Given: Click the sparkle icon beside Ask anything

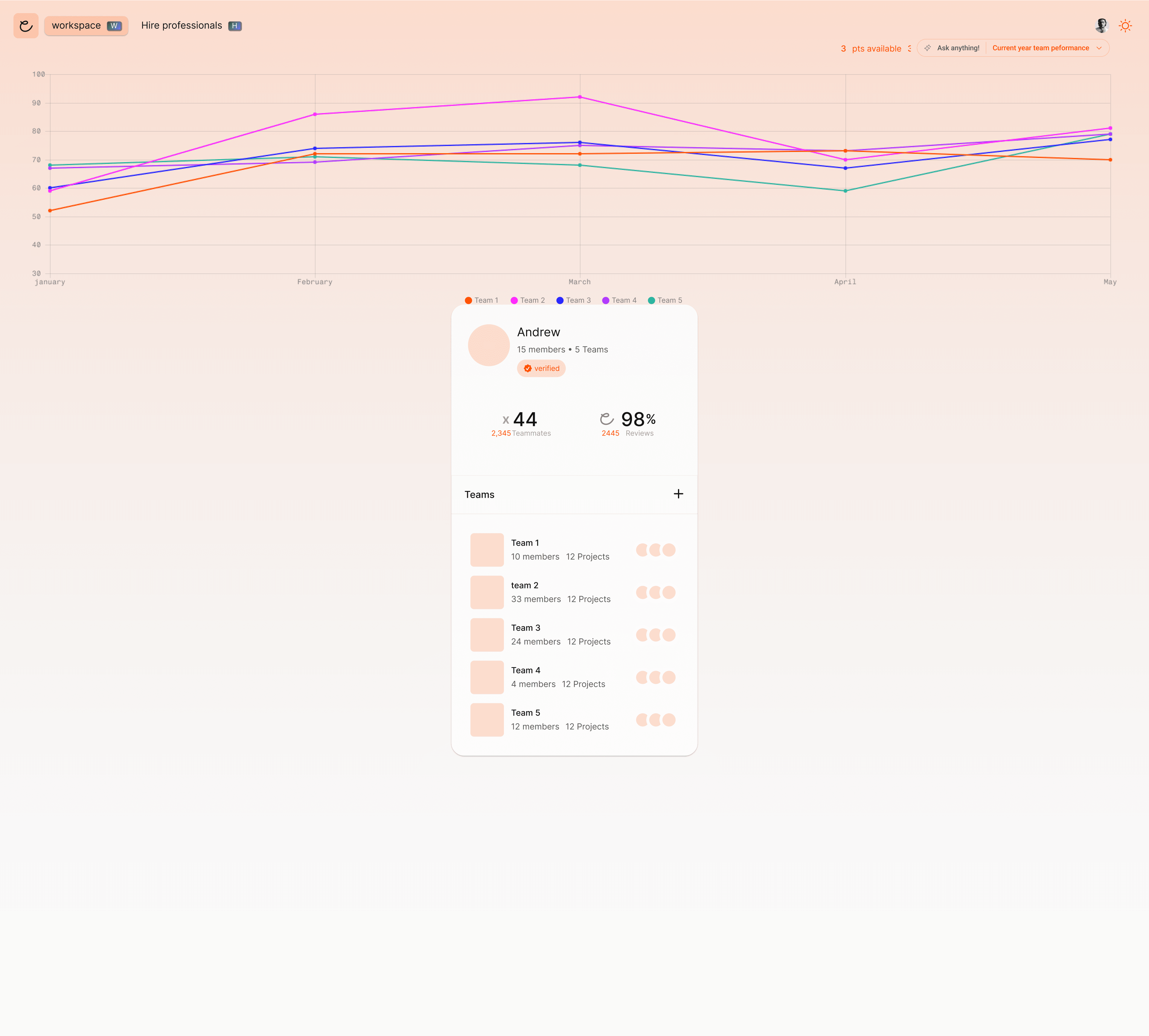Looking at the screenshot, I should pyautogui.click(x=928, y=48).
